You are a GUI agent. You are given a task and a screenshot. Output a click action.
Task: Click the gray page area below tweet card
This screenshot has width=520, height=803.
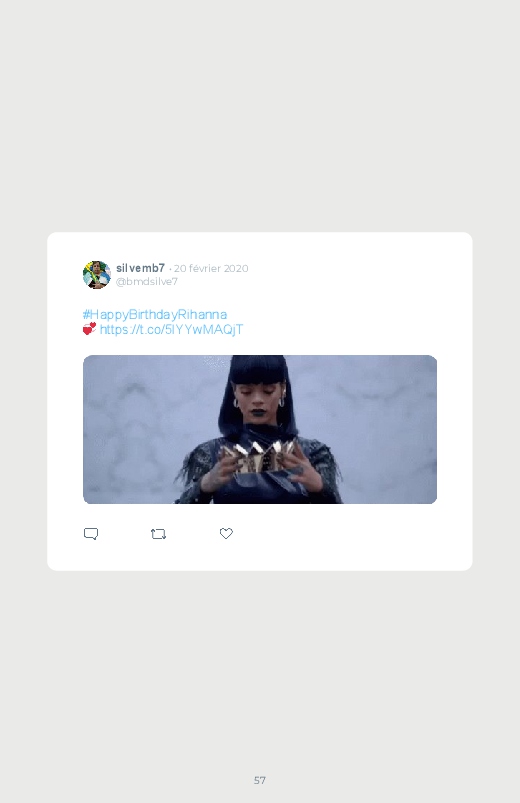(x=260, y=666)
